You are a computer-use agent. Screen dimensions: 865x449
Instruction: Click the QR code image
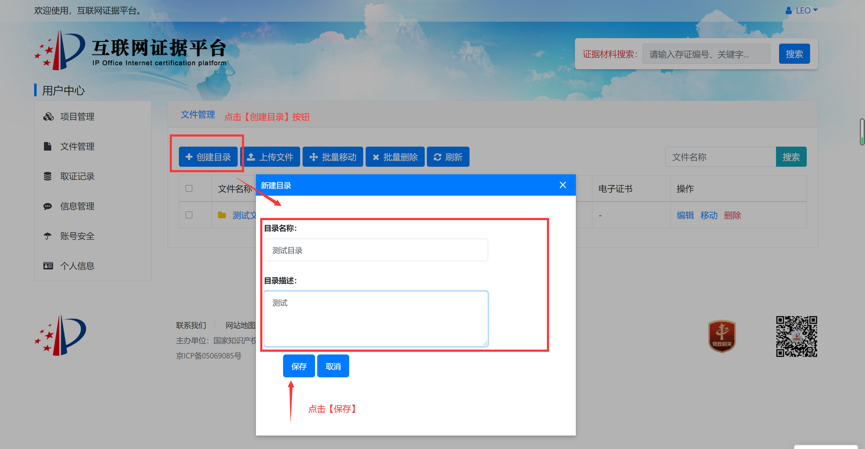pyautogui.click(x=796, y=337)
